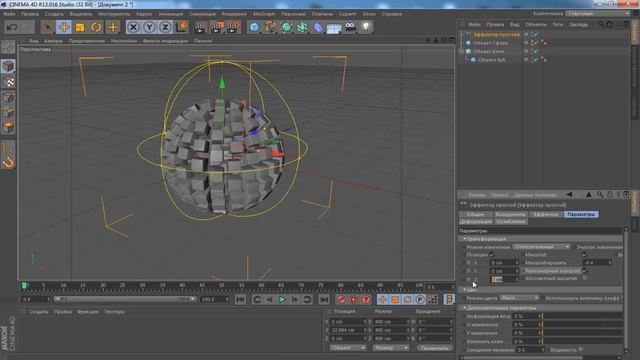Image resolution: width=640 pixels, height=360 pixels.
Task: Open the transformation mode dropdown
Action: tap(541, 247)
